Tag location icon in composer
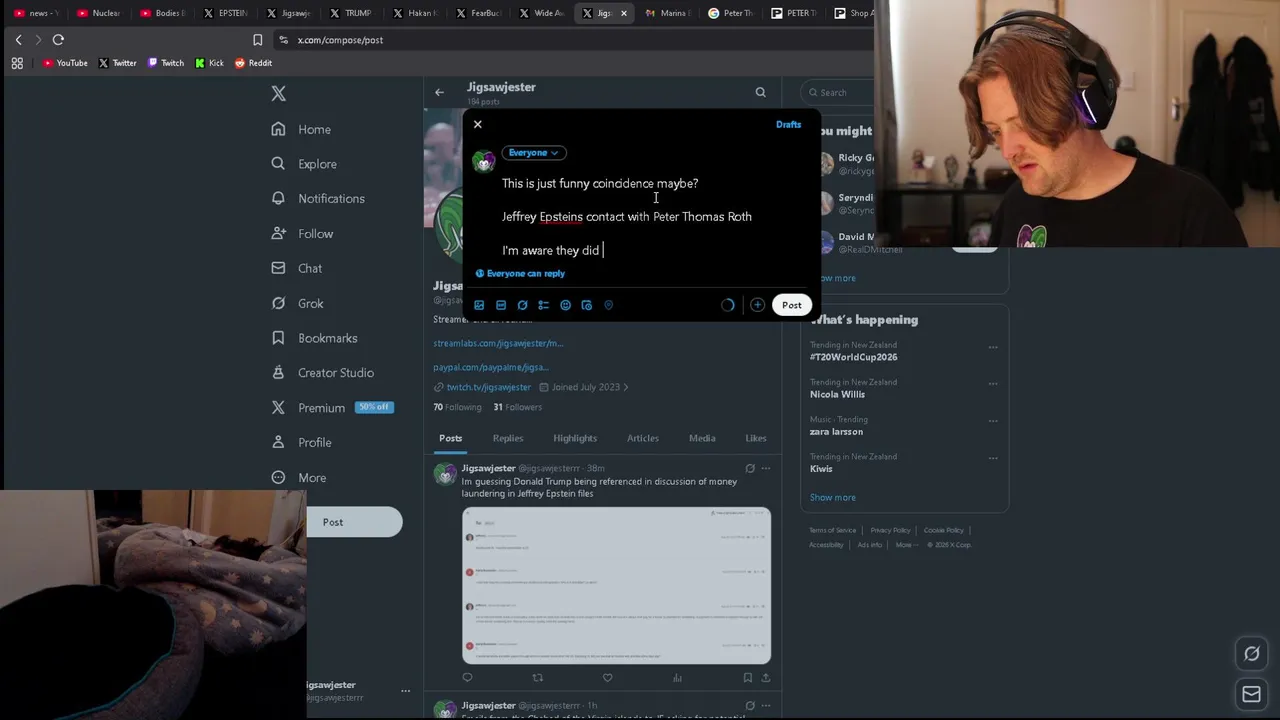Screen dimensions: 1280x720 coord(608,305)
